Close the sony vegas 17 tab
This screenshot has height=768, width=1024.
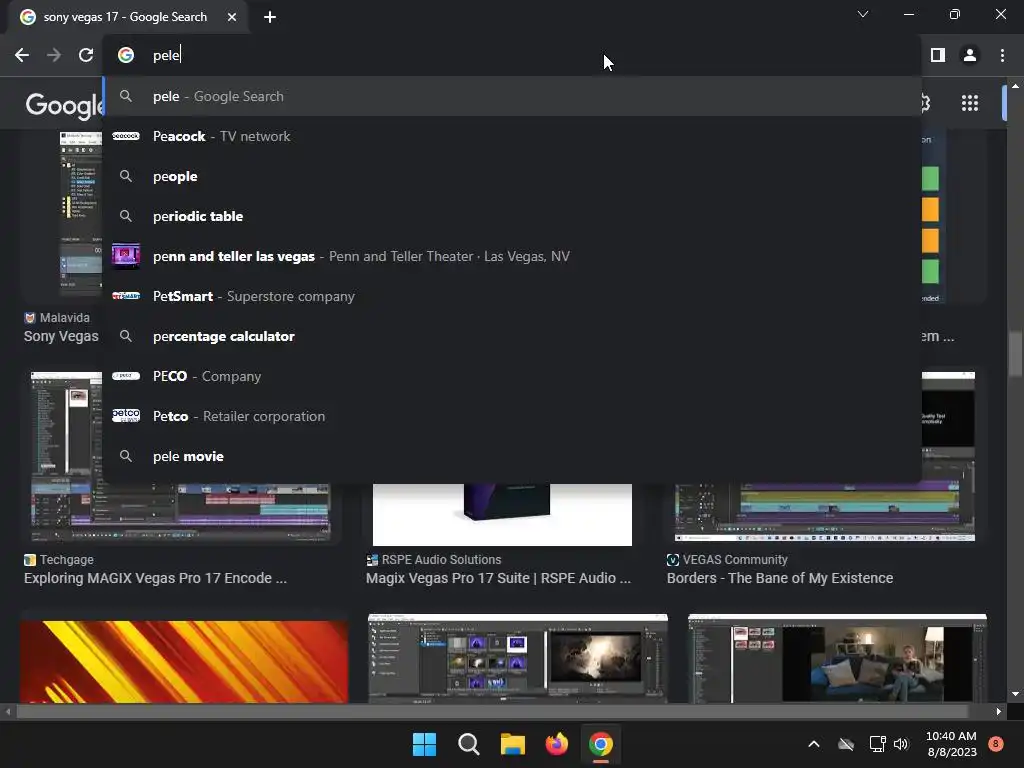click(x=232, y=17)
